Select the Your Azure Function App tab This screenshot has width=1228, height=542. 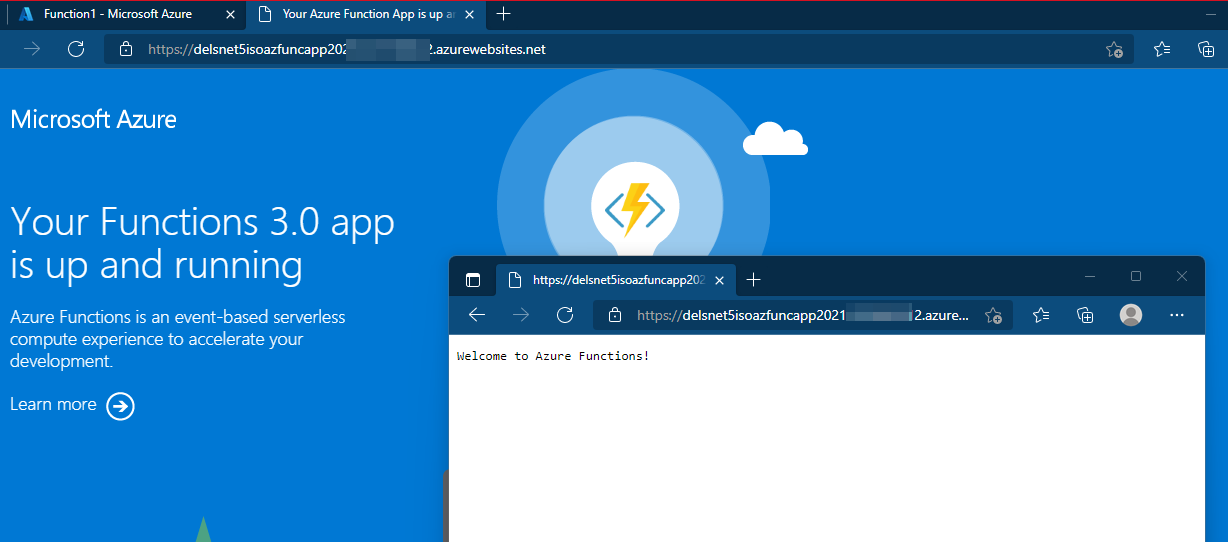click(x=364, y=14)
